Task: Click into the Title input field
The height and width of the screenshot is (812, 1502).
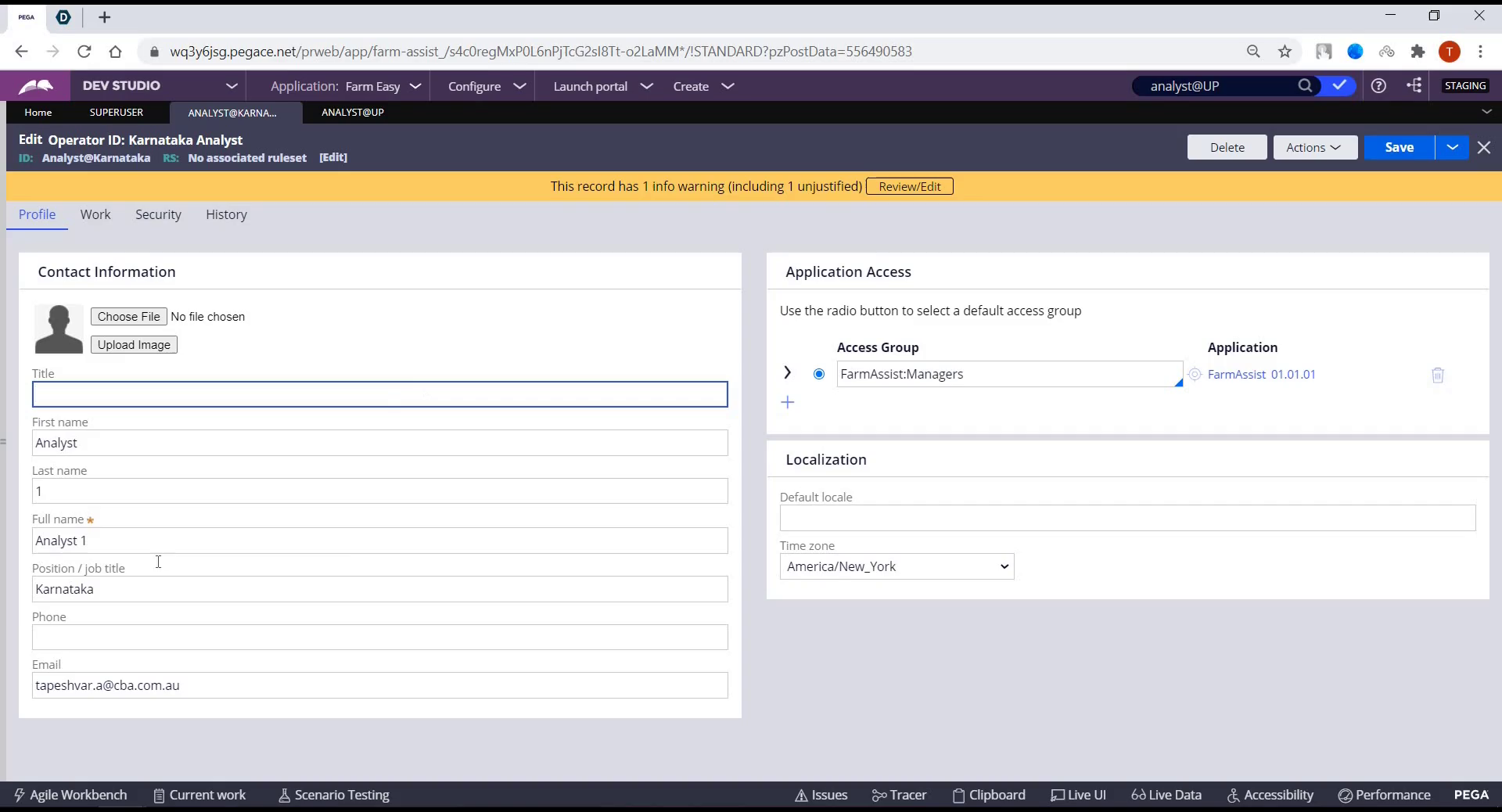Action: coord(379,394)
